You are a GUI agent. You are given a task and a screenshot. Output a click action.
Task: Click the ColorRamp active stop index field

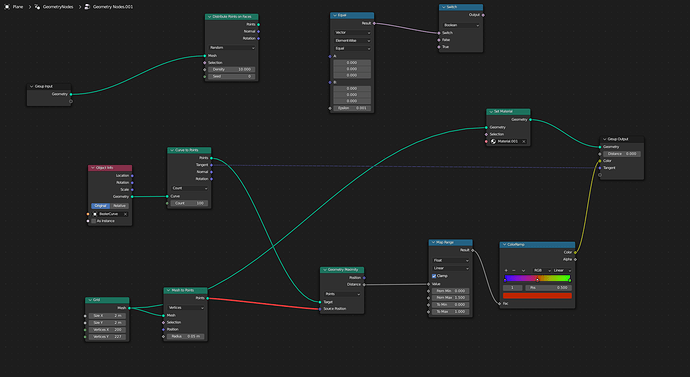coord(513,288)
